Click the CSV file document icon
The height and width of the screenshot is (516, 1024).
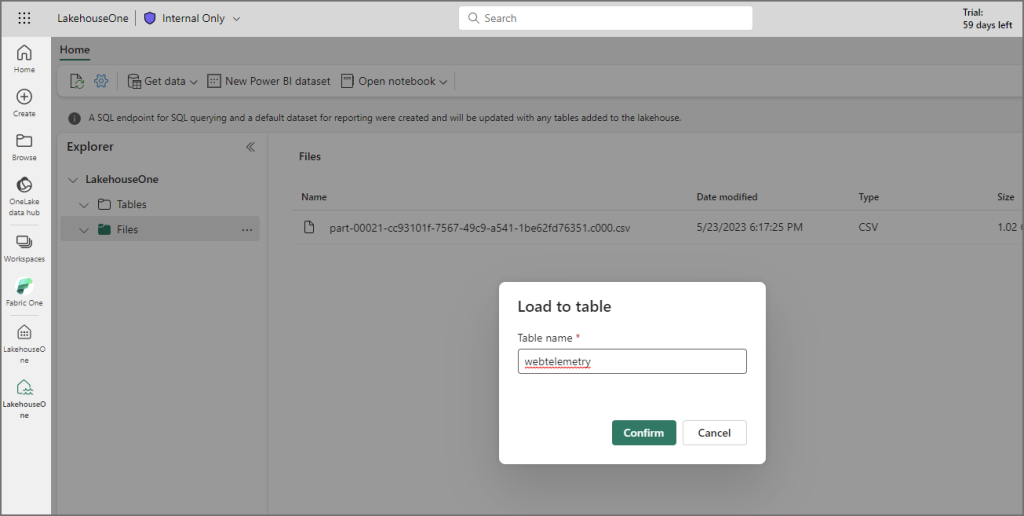(x=310, y=227)
